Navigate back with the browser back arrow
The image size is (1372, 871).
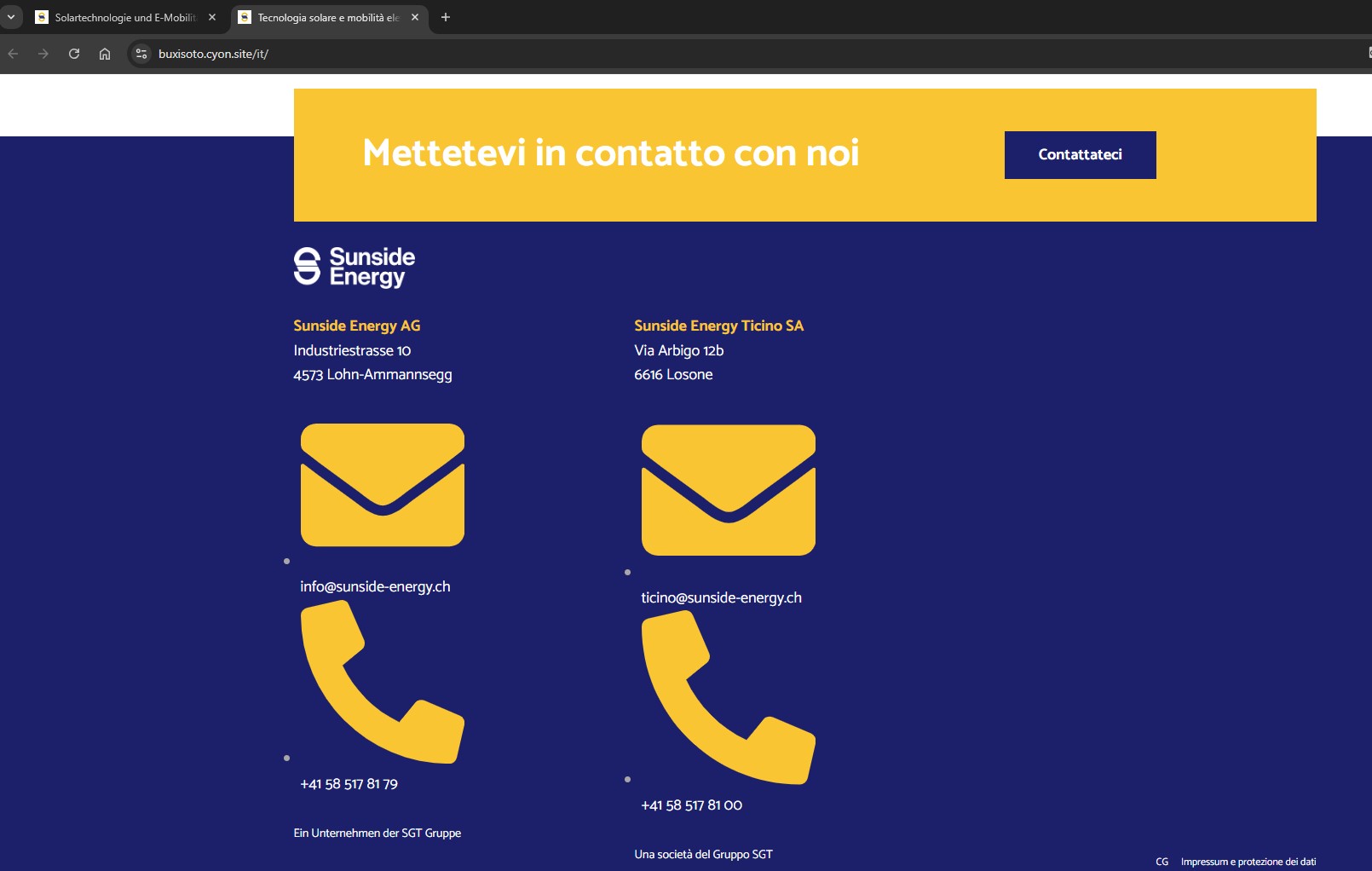13,54
